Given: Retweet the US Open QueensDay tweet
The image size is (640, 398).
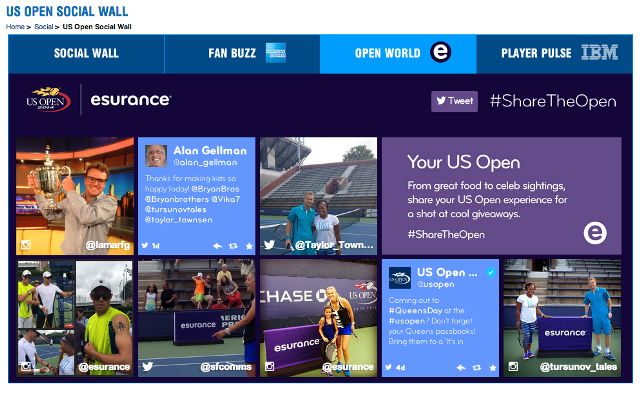Looking at the screenshot, I should [477, 368].
